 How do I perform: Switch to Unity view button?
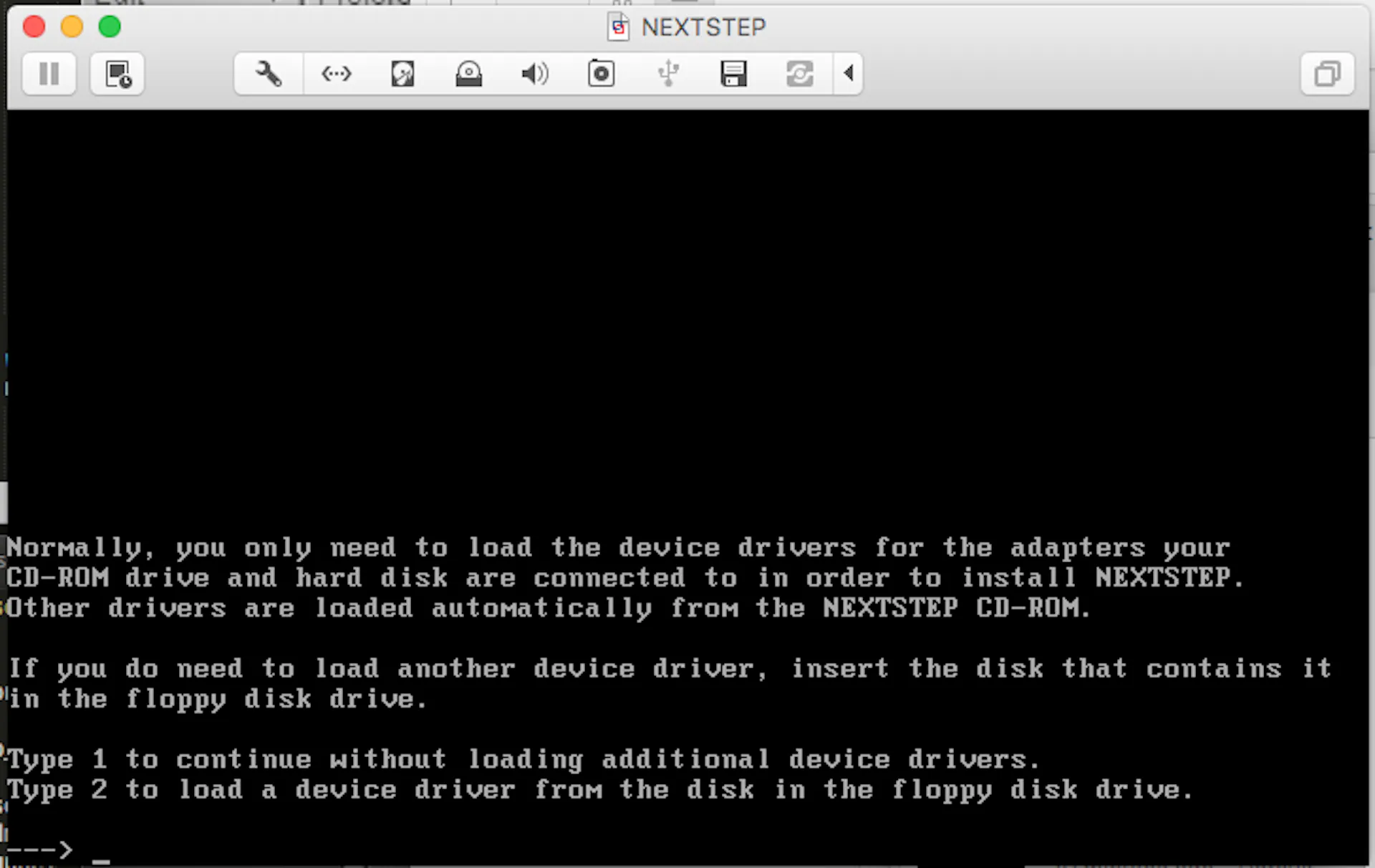[1327, 73]
